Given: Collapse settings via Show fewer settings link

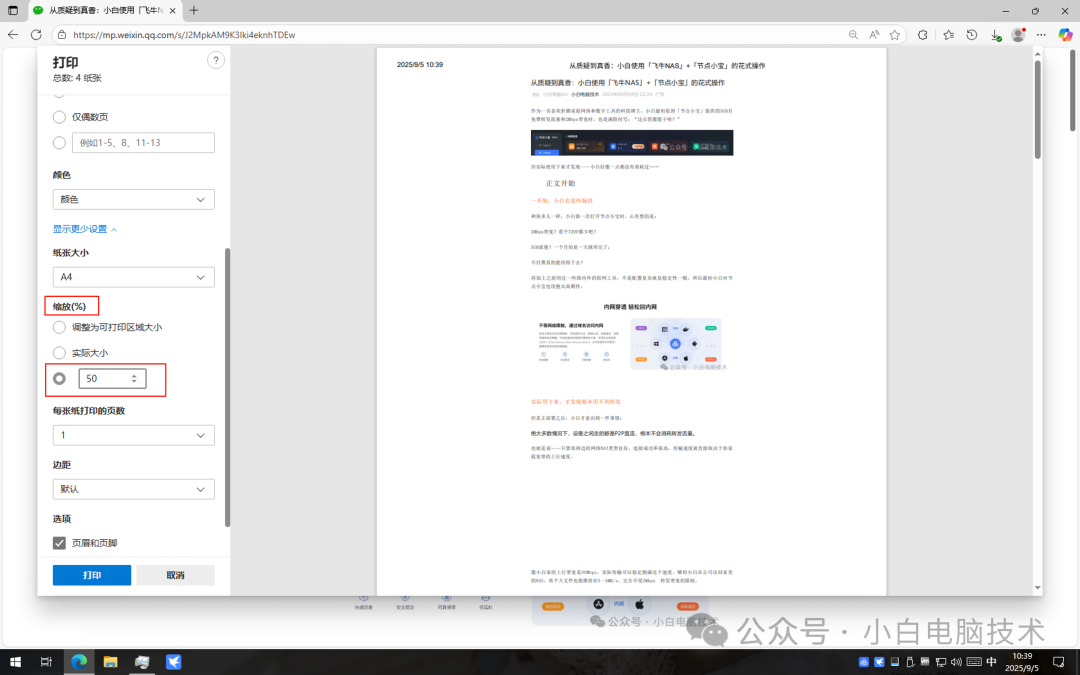Looking at the screenshot, I should 85,229.
